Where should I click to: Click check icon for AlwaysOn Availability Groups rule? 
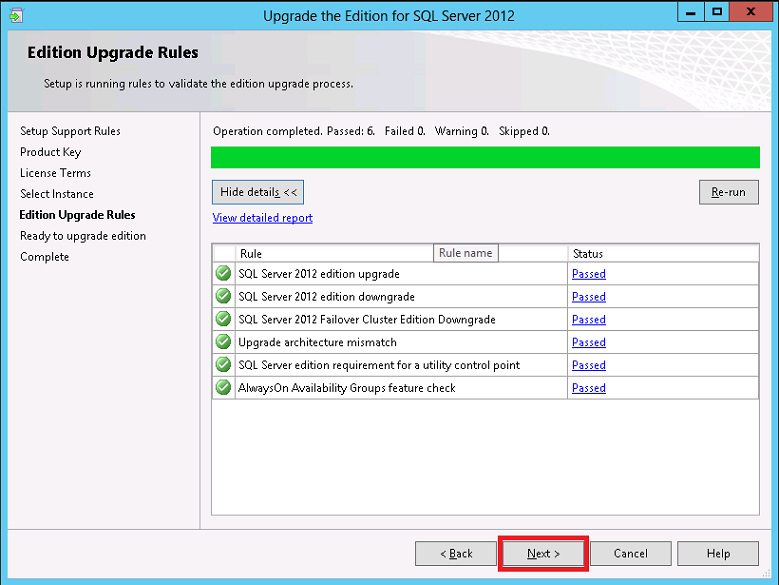click(x=224, y=387)
